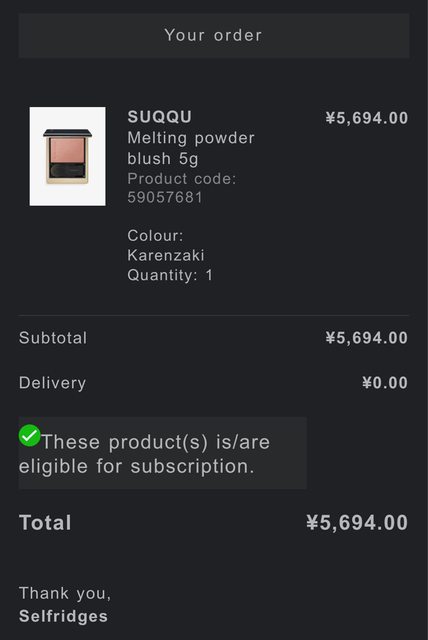Click the Colour label
Viewport: 428px width, 640px height.
click(155, 236)
